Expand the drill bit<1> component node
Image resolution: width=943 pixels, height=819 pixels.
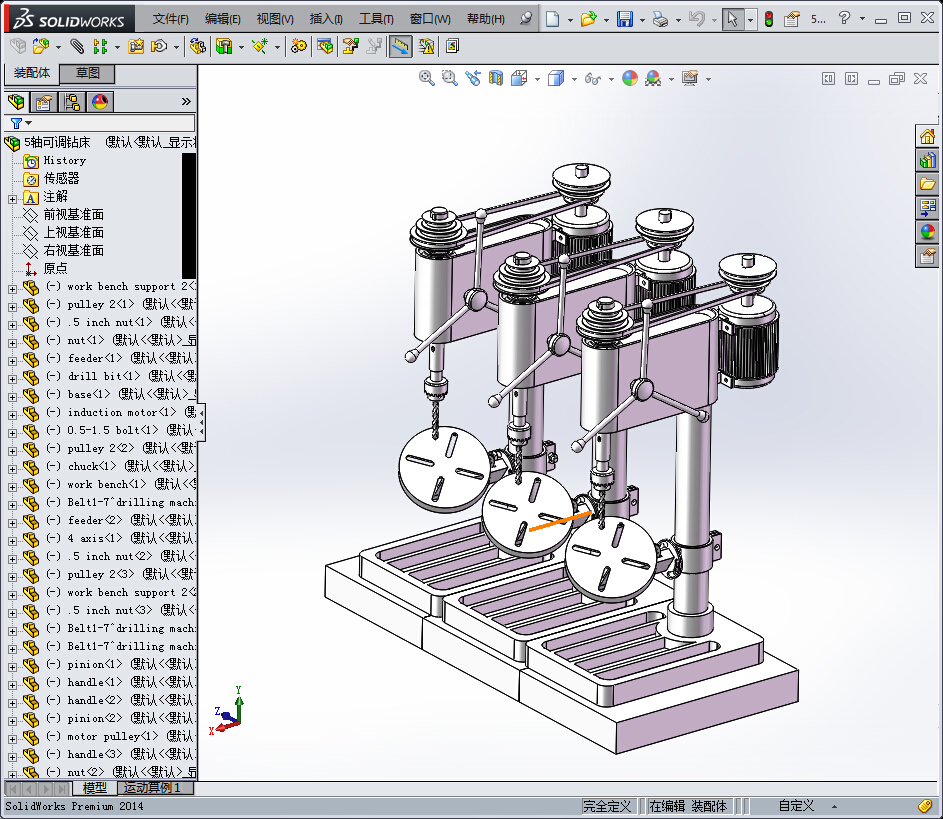coord(12,377)
